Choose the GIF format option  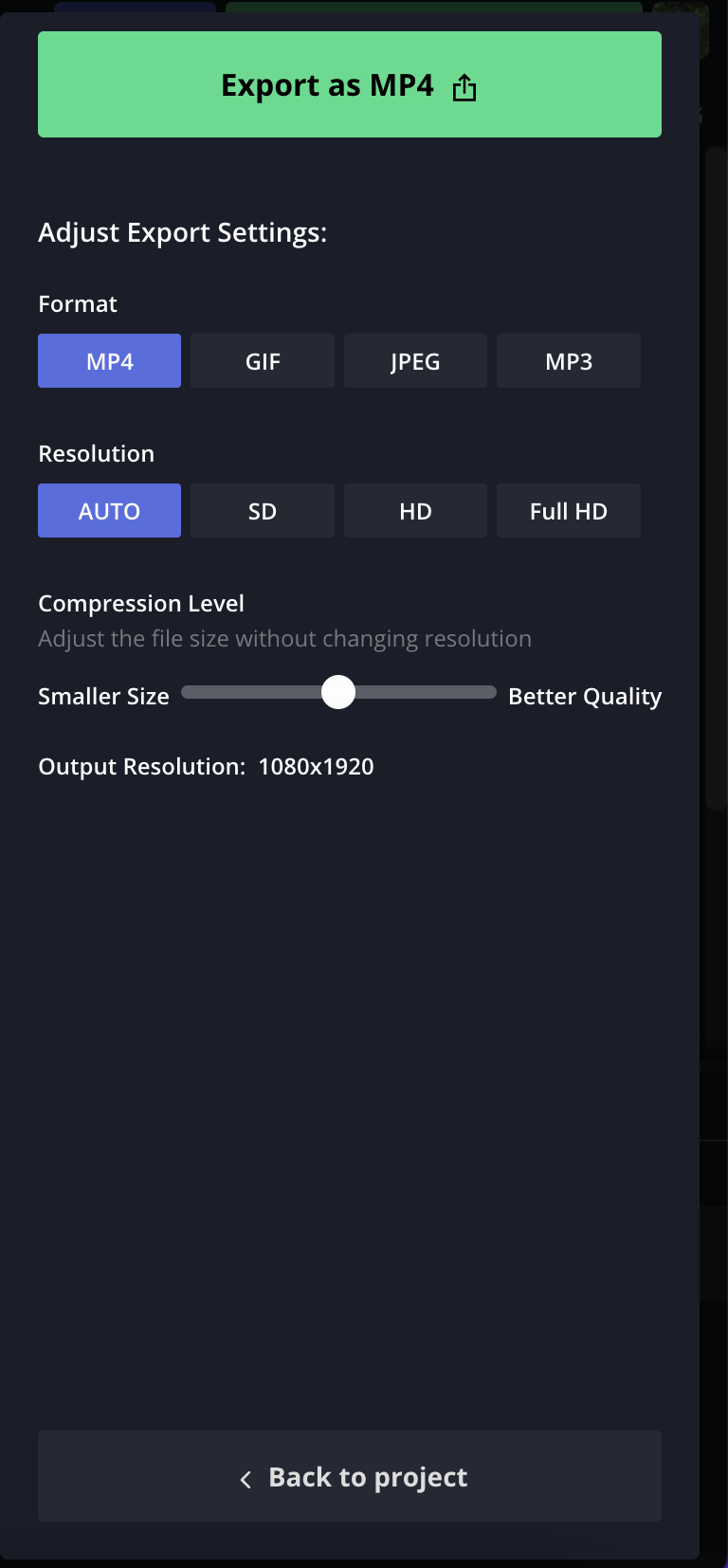click(263, 361)
